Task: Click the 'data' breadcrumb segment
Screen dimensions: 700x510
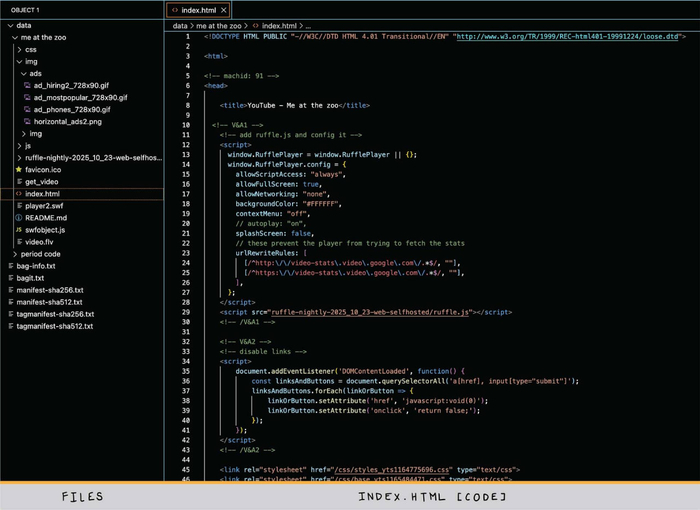Action: (x=180, y=26)
